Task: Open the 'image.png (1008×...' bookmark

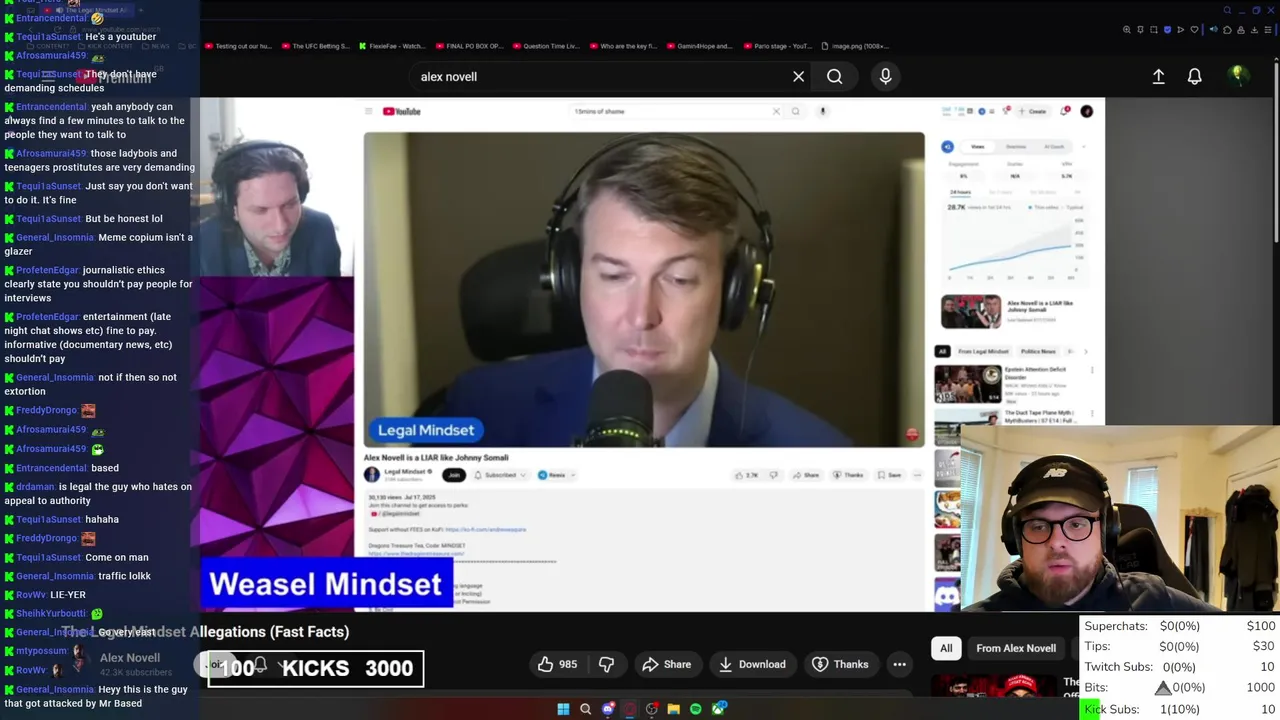Action: point(855,46)
